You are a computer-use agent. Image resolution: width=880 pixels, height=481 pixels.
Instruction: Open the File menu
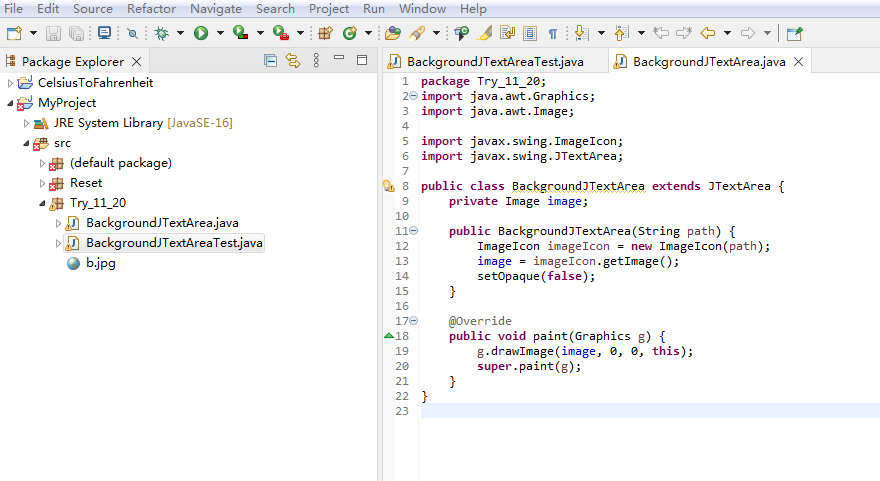[x=13, y=9]
